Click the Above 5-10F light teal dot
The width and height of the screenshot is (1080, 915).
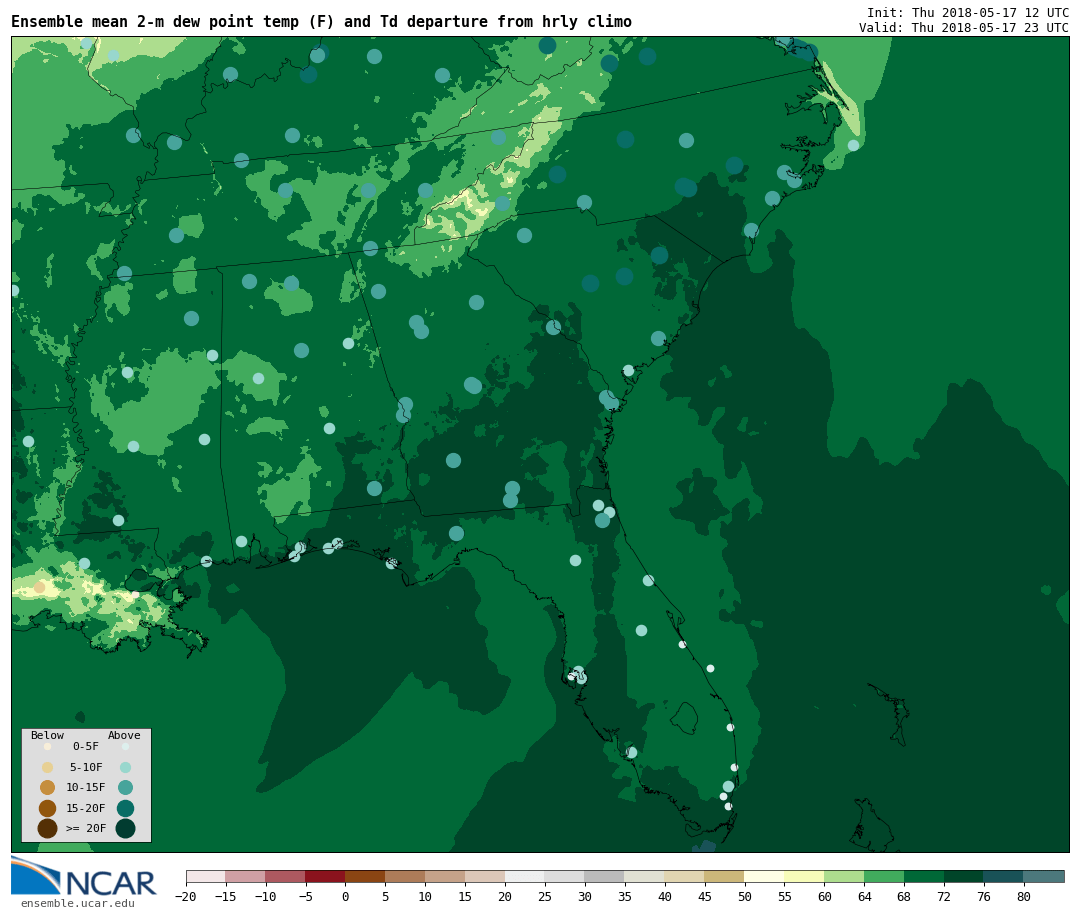125,768
